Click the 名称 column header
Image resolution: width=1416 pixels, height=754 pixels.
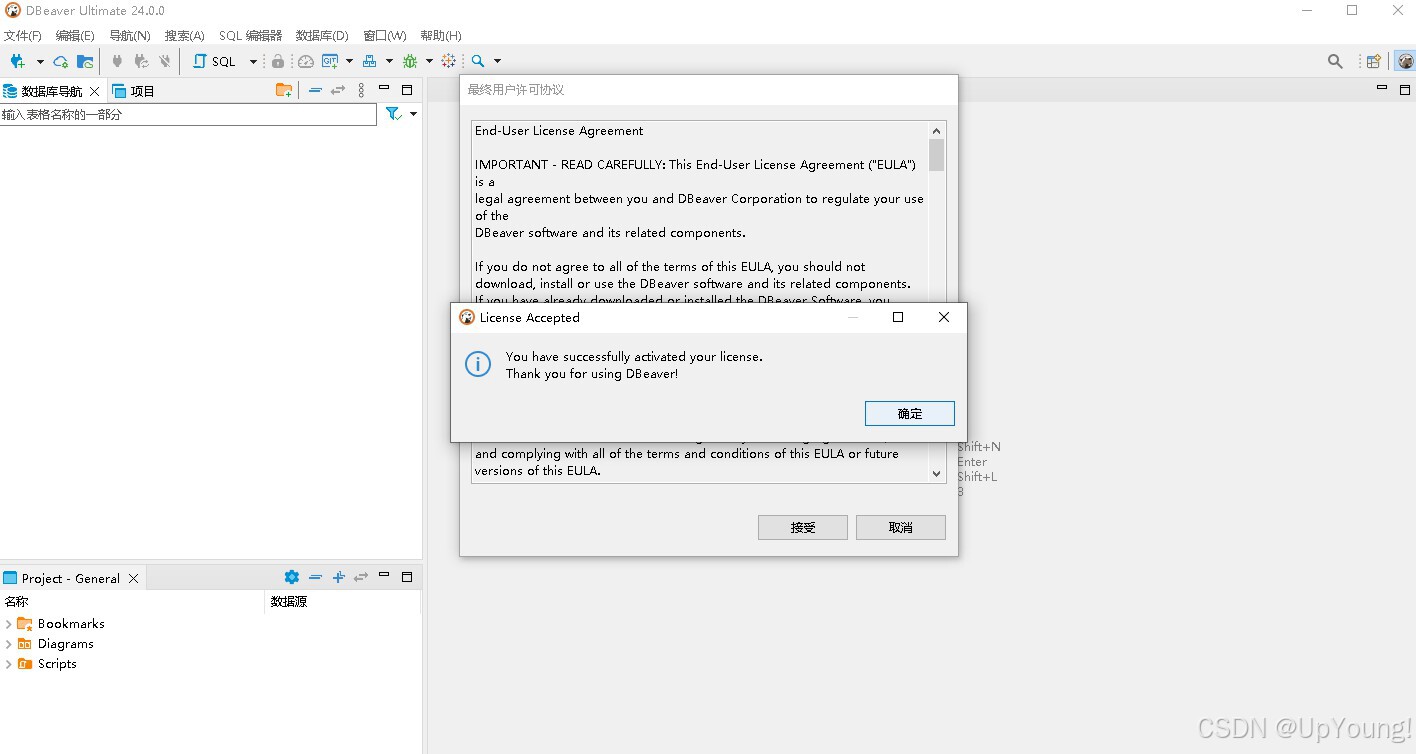click(x=132, y=602)
